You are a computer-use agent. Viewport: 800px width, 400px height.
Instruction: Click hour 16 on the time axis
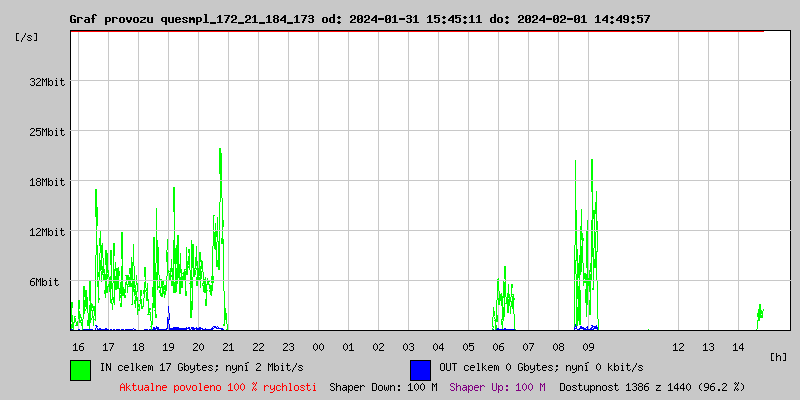78,347
